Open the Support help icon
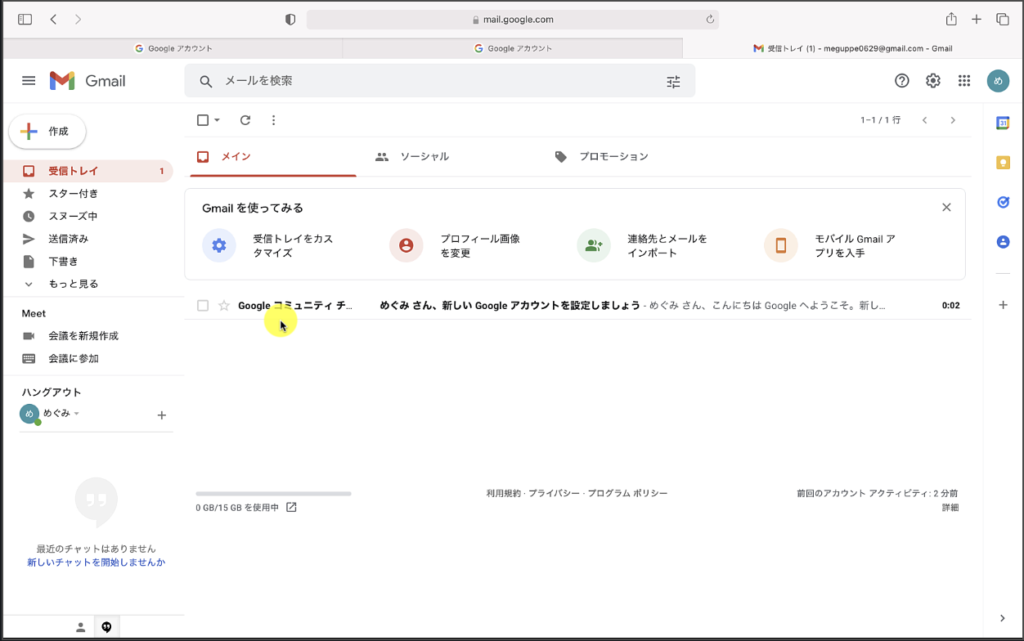Viewport: 1024px width, 641px height. [x=901, y=81]
